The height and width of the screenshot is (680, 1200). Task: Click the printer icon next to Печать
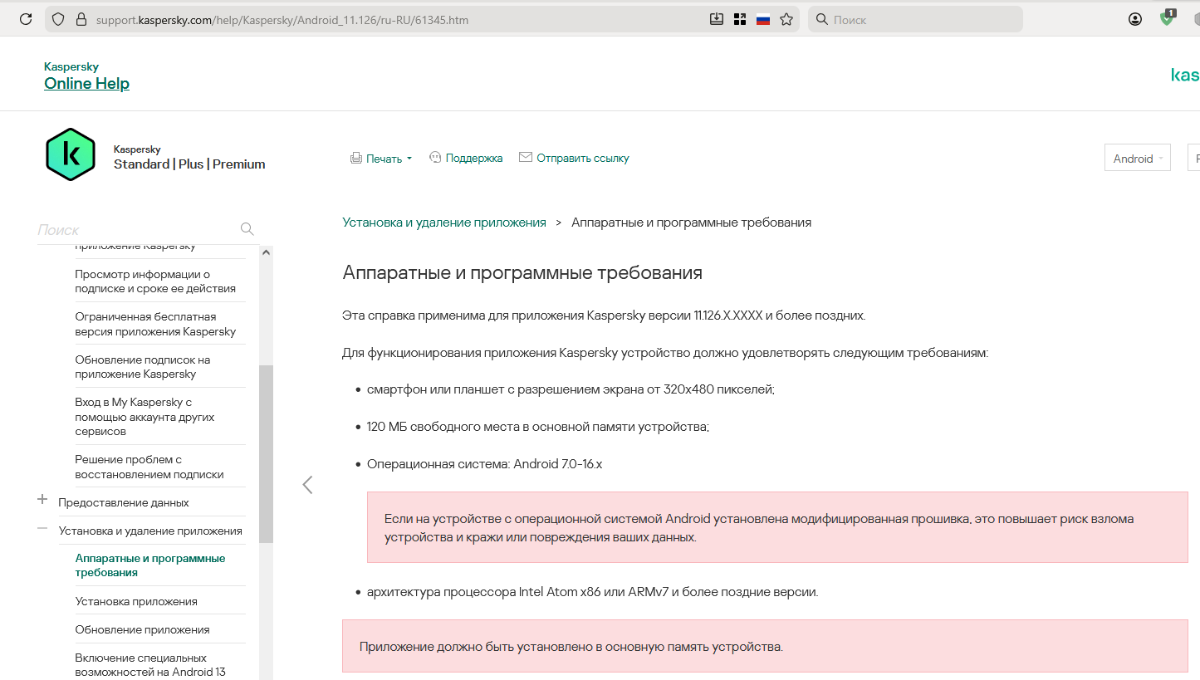pyautogui.click(x=356, y=158)
